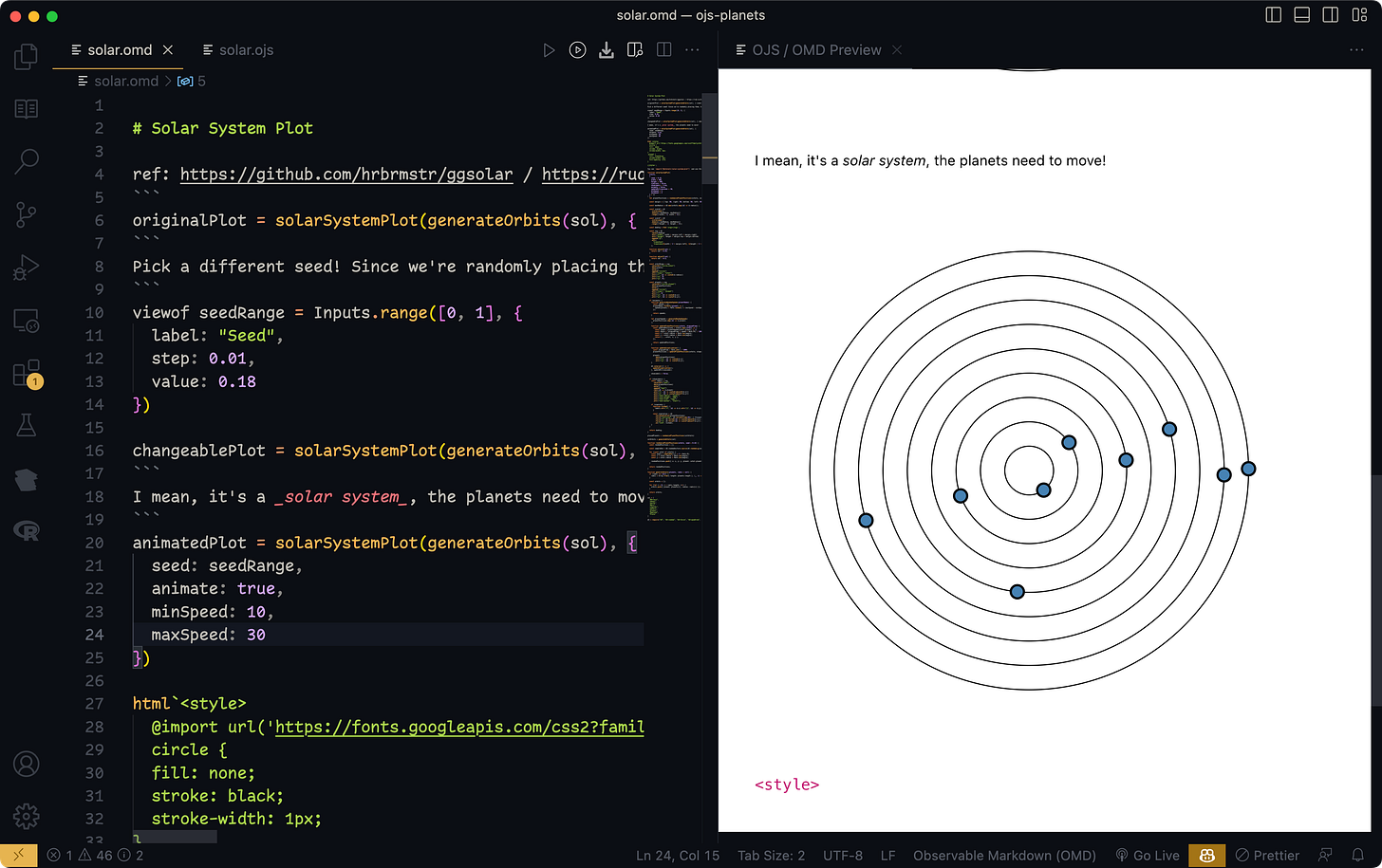Change encoding via UTF-8 indicator

(843, 856)
